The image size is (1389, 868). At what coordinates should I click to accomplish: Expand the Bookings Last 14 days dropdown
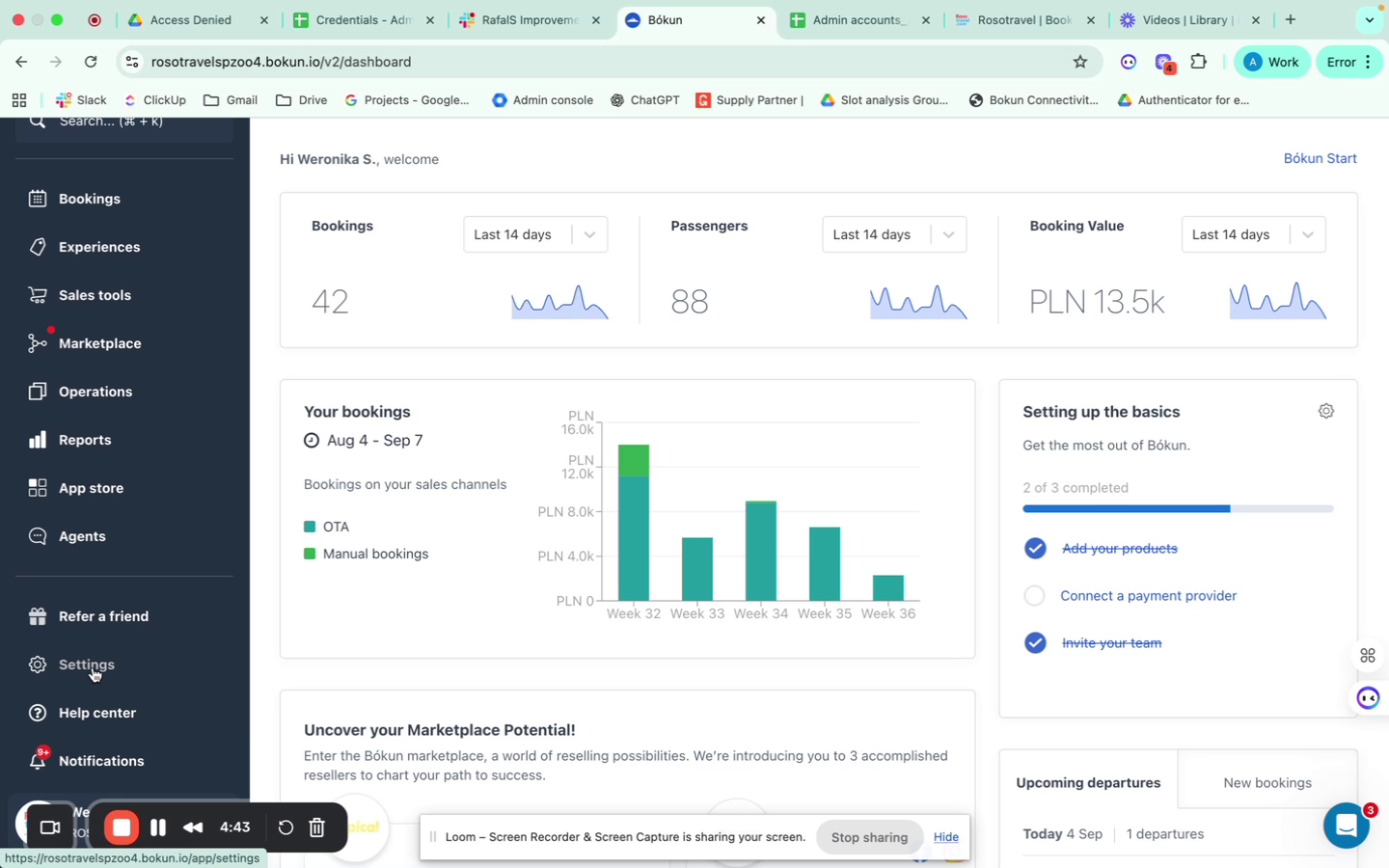click(x=535, y=234)
